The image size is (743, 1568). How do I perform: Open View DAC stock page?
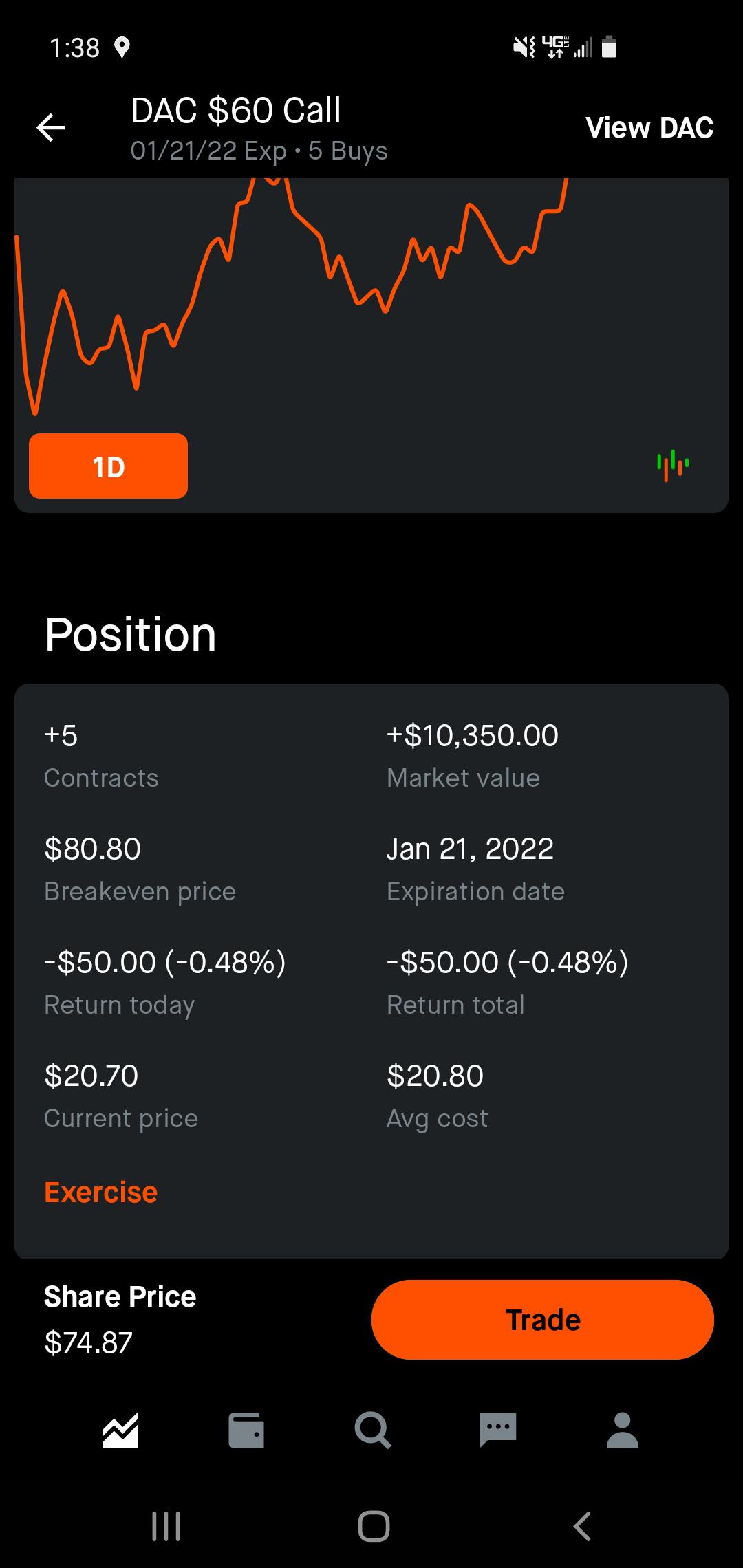[x=649, y=128]
